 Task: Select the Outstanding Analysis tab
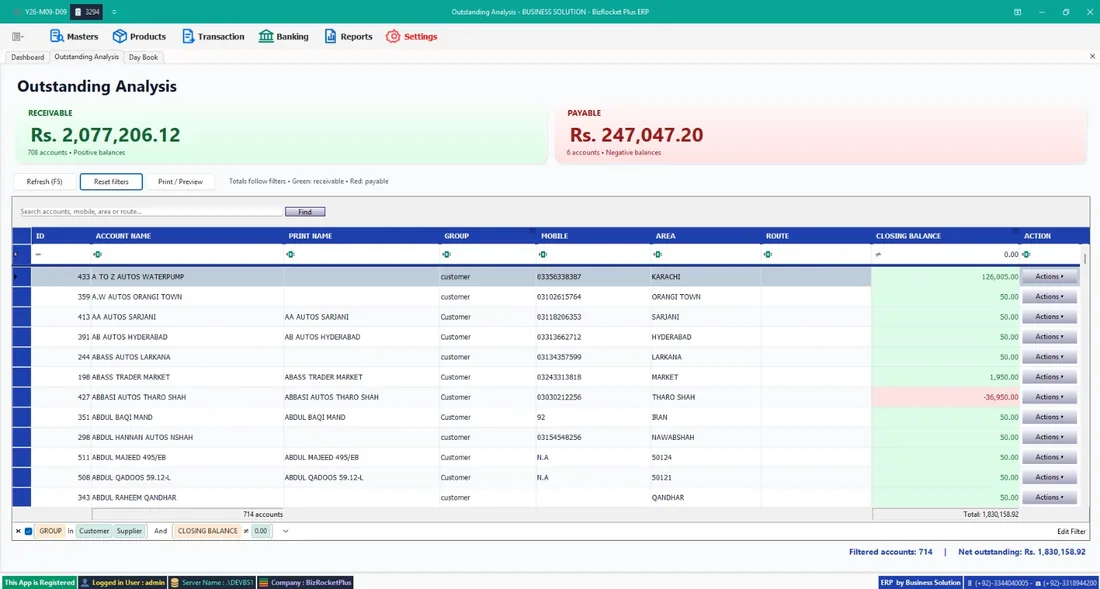tap(86, 57)
